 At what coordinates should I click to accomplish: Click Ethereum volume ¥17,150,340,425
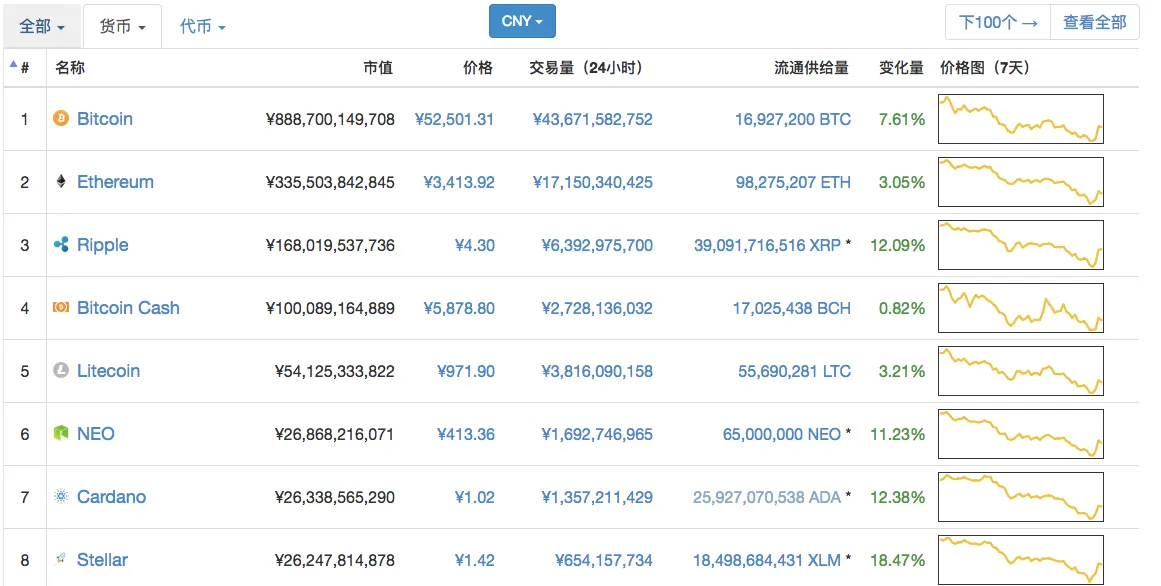[x=592, y=182]
